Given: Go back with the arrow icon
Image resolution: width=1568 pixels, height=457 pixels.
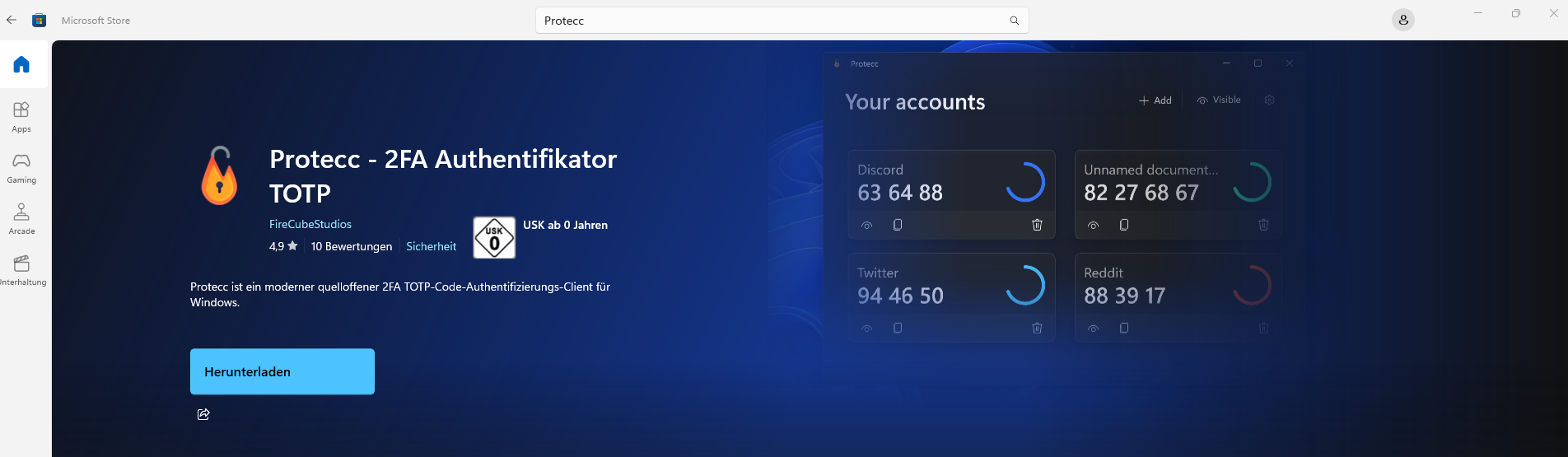Looking at the screenshot, I should (12, 20).
